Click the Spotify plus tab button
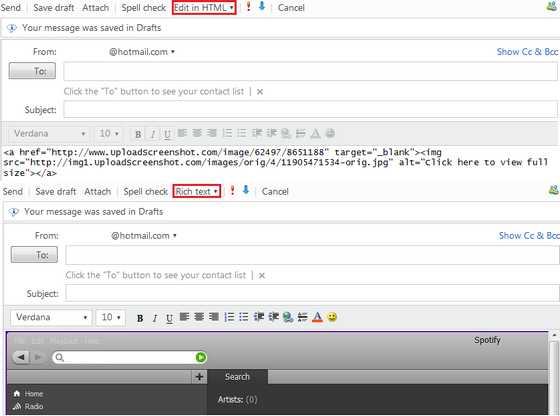This screenshot has width=560, height=416. click(199, 377)
